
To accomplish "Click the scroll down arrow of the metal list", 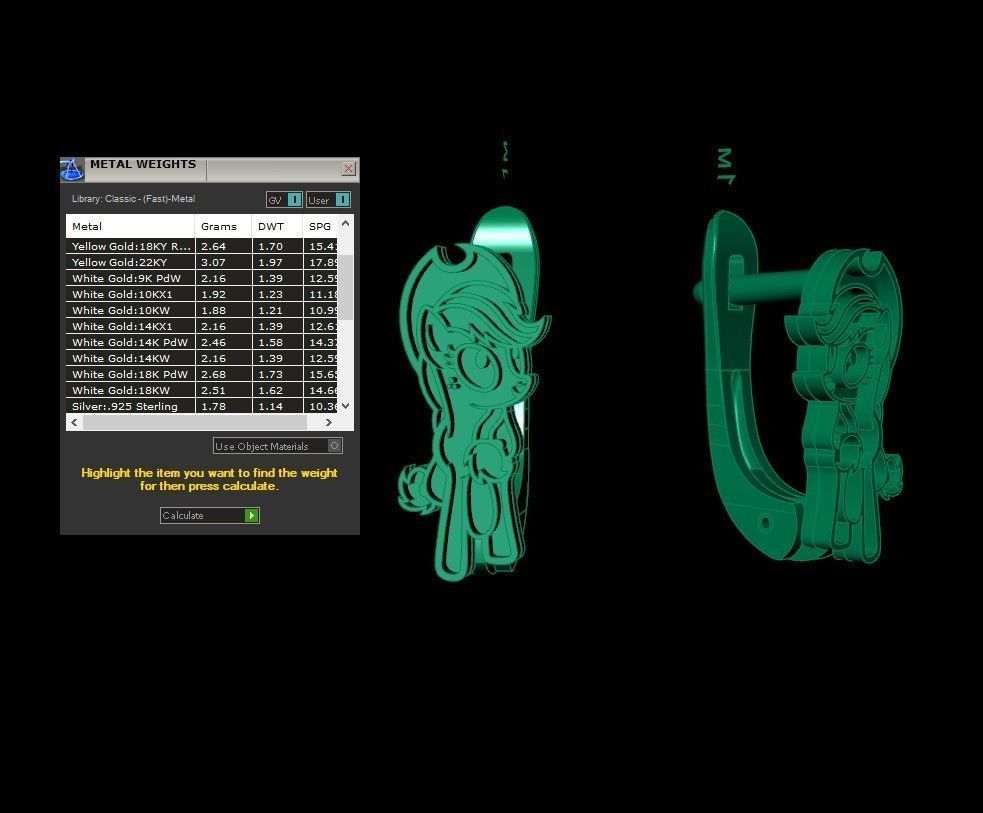I will (345, 406).
